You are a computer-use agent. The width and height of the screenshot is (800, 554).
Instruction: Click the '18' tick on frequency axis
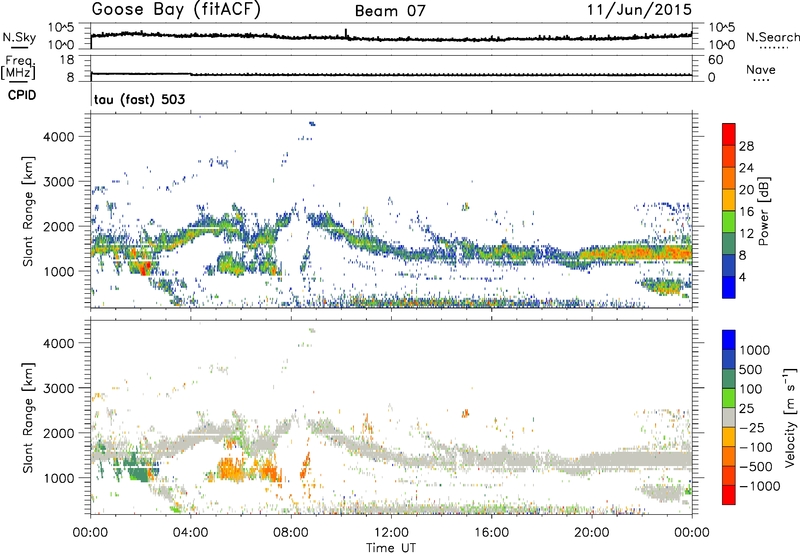(x=68, y=60)
